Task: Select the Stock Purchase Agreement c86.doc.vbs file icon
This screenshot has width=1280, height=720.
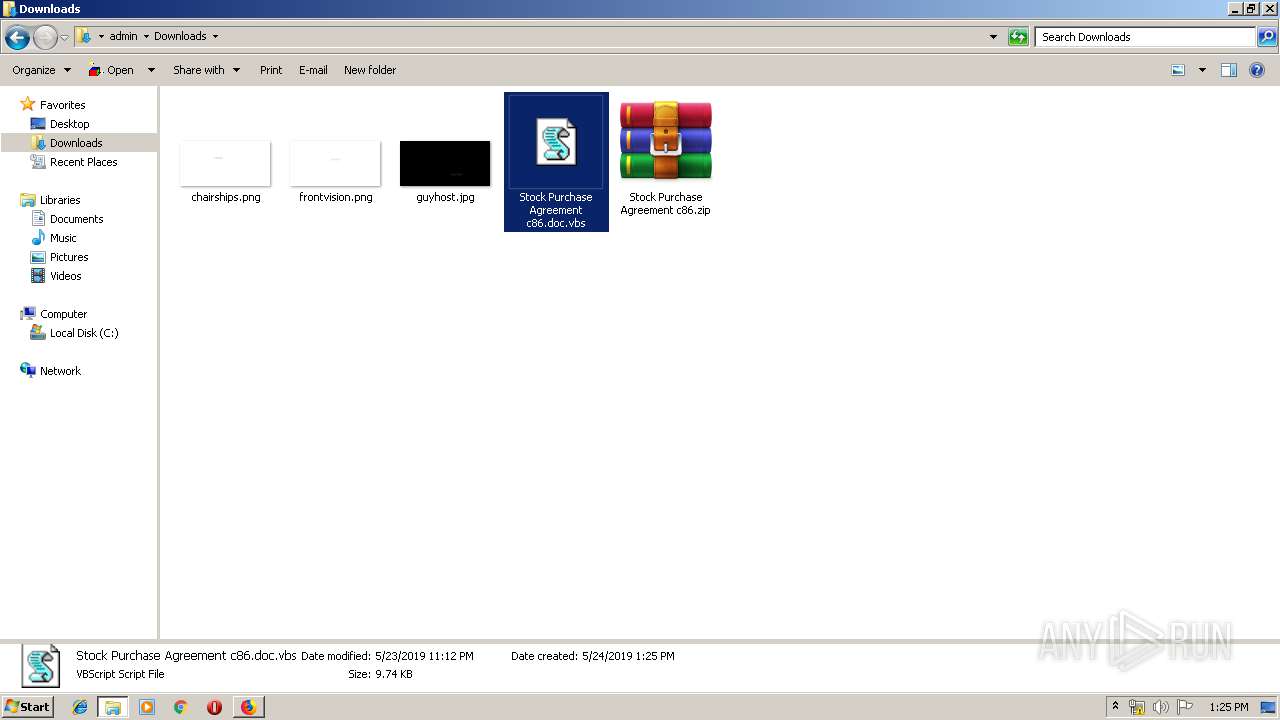Action: click(556, 142)
